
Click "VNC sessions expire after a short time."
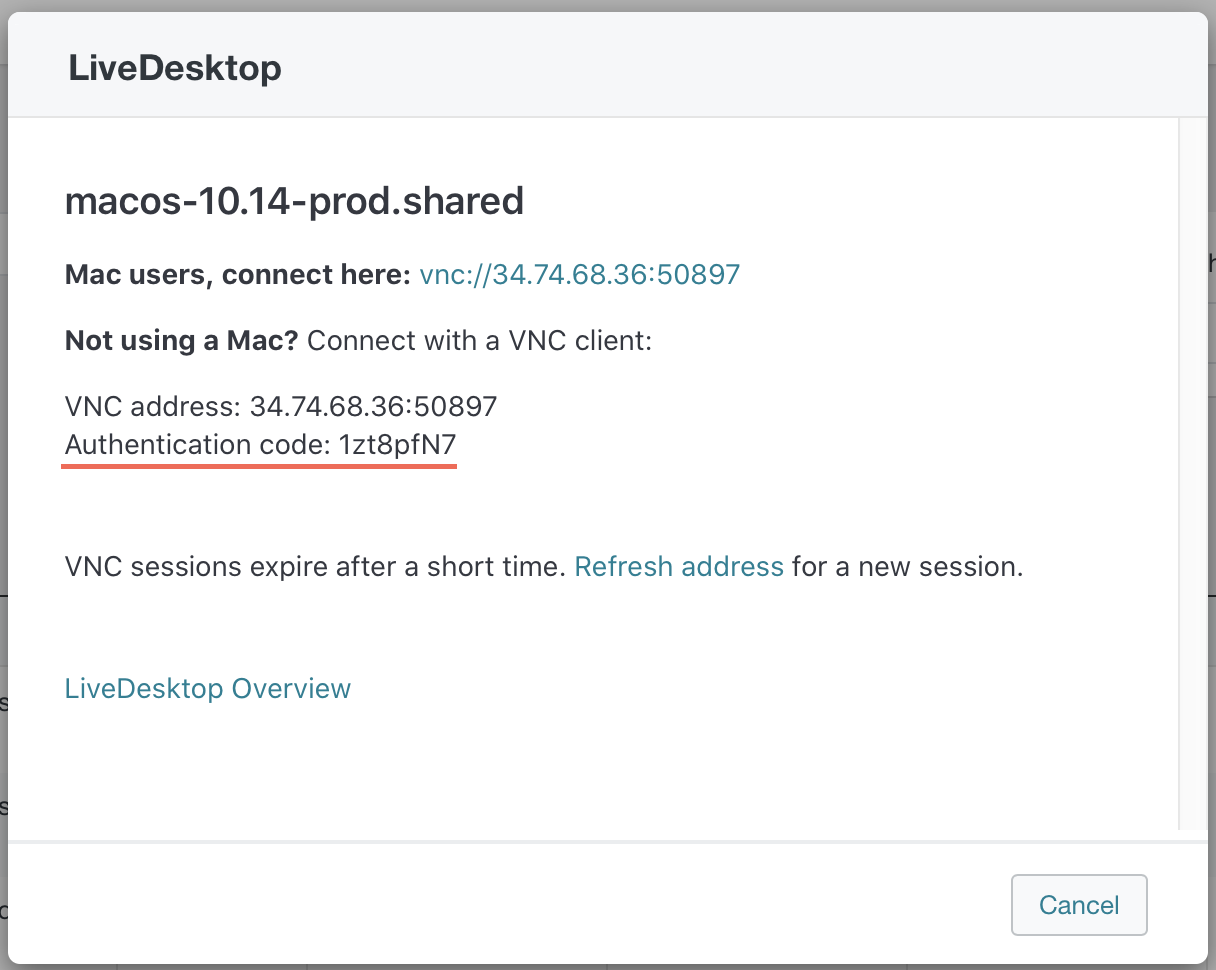(315, 567)
